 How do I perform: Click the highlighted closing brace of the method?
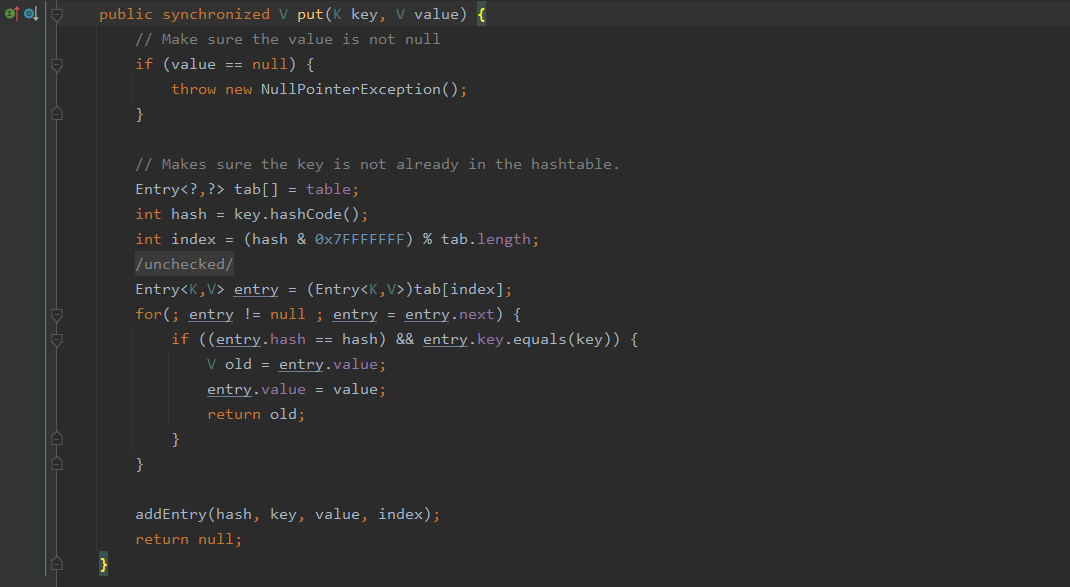tap(104, 564)
